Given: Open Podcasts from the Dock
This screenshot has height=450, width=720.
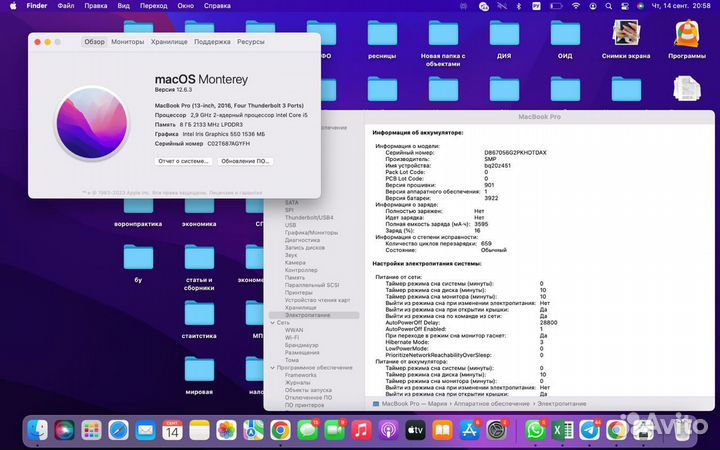Looking at the screenshot, I should coord(388,430).
